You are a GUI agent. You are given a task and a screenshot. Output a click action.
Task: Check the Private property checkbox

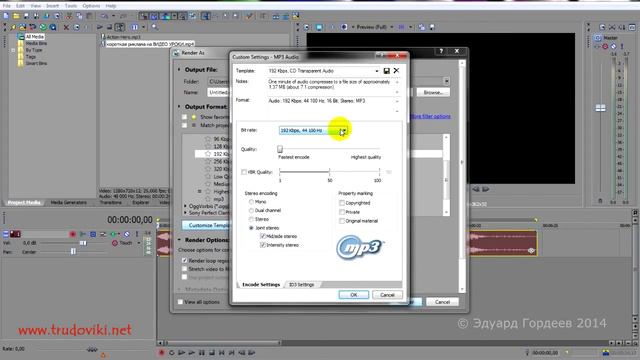342,212
